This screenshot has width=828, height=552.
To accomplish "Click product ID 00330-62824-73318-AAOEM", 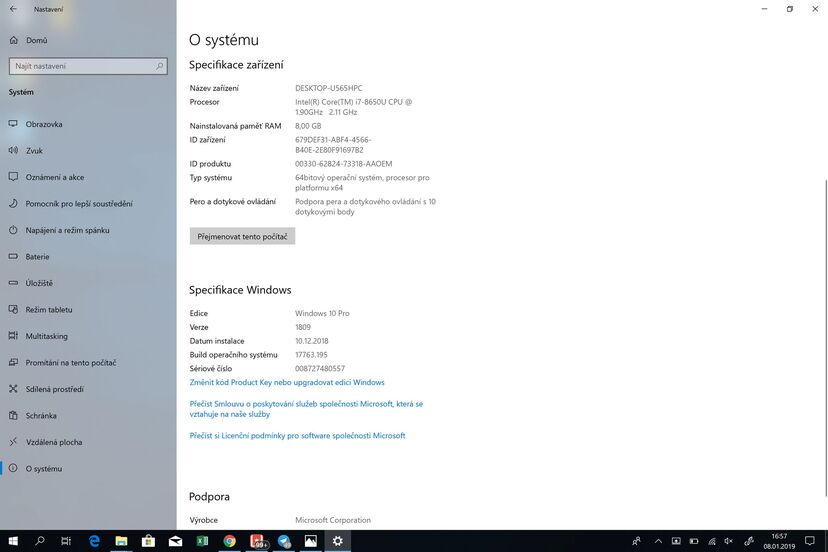I will tap(343, 164).
